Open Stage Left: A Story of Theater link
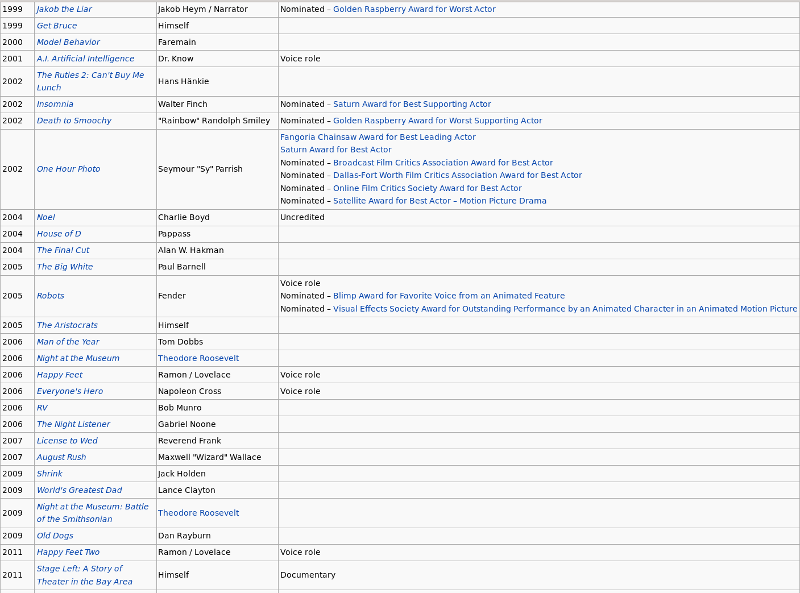Image resolution: width=800 pixels, height=593 pixels. [x=84, y=575]
